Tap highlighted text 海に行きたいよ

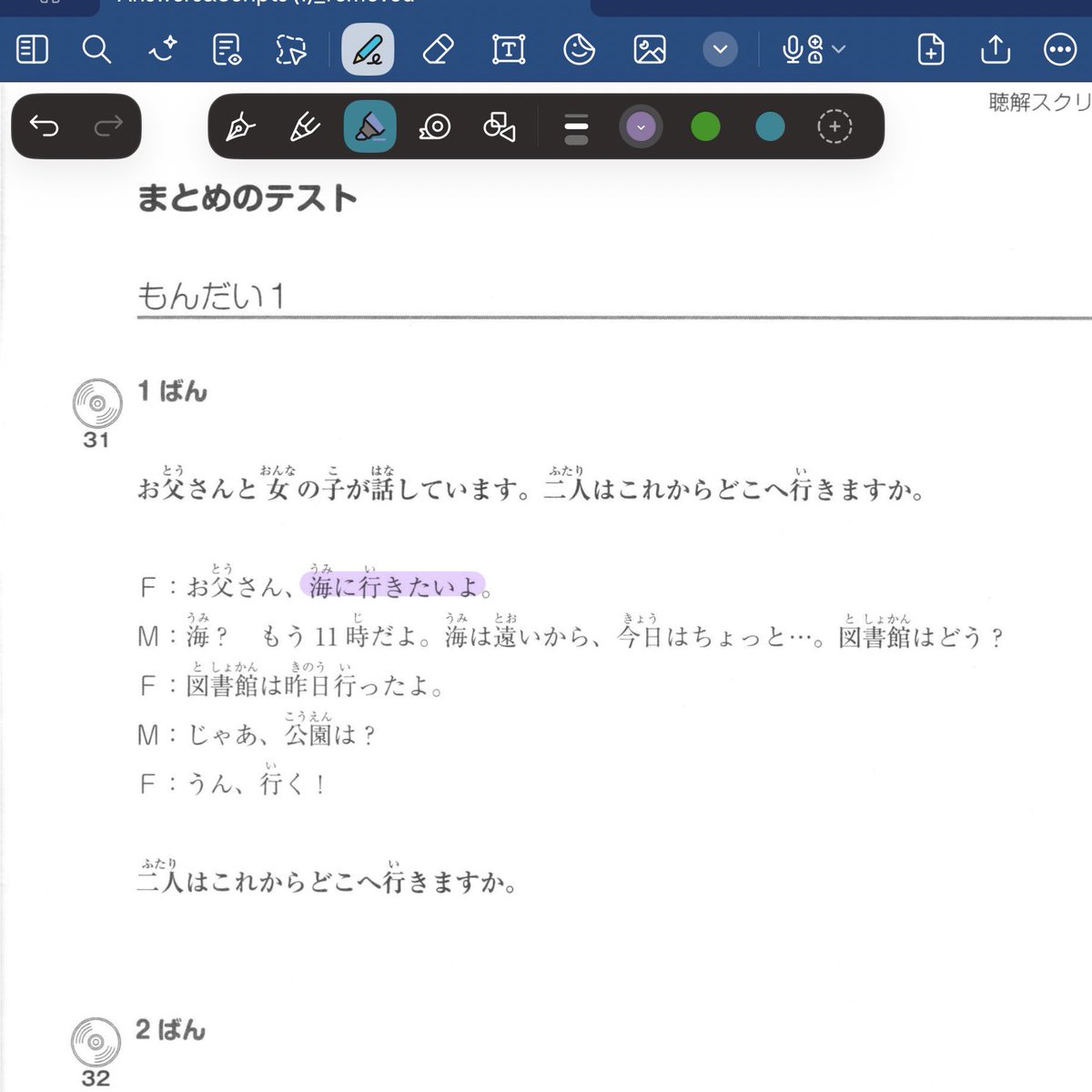393,585
